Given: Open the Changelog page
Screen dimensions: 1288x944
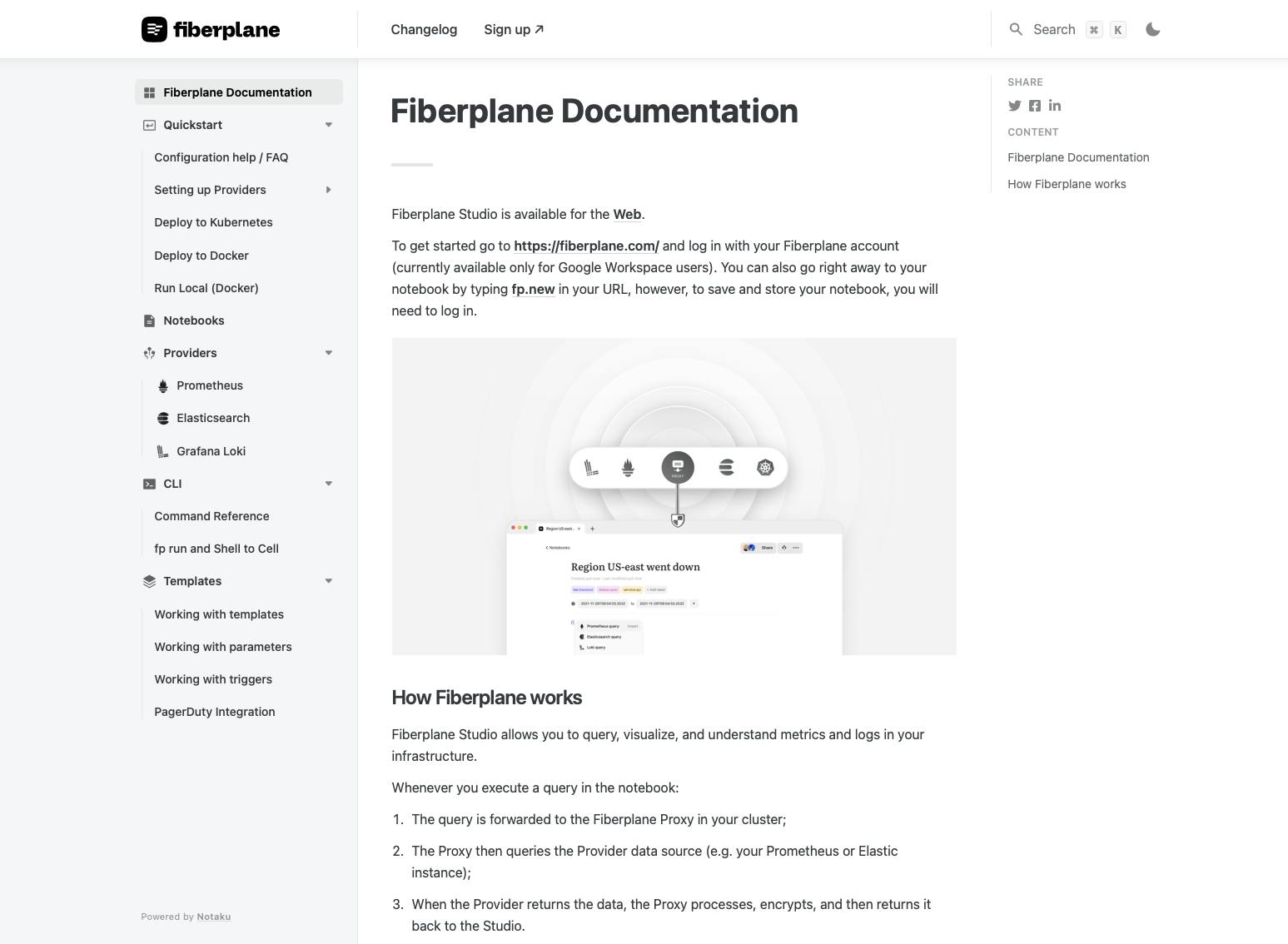Looking at the screenshot, I should tap(424, 29).
